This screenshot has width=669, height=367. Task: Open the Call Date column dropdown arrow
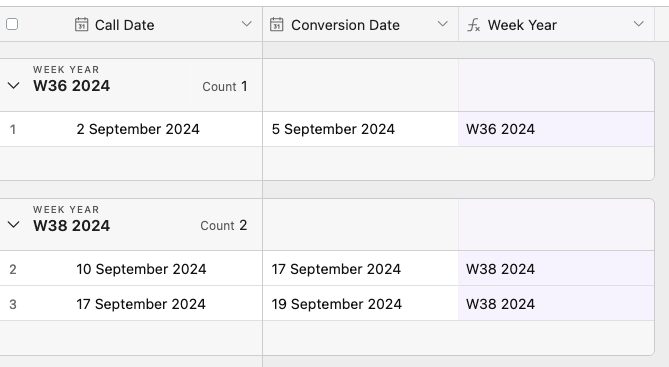click(247, 24)
